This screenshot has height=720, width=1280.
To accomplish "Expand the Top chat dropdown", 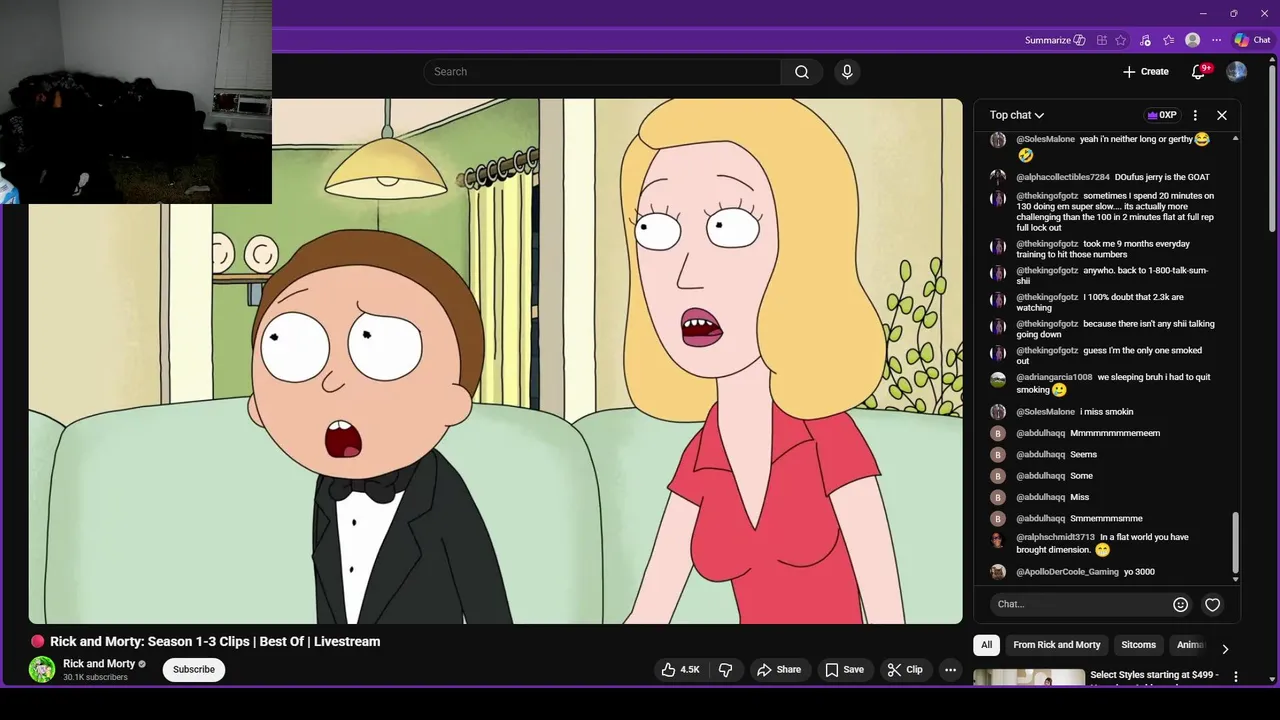I will click(x=1017, y=115).
